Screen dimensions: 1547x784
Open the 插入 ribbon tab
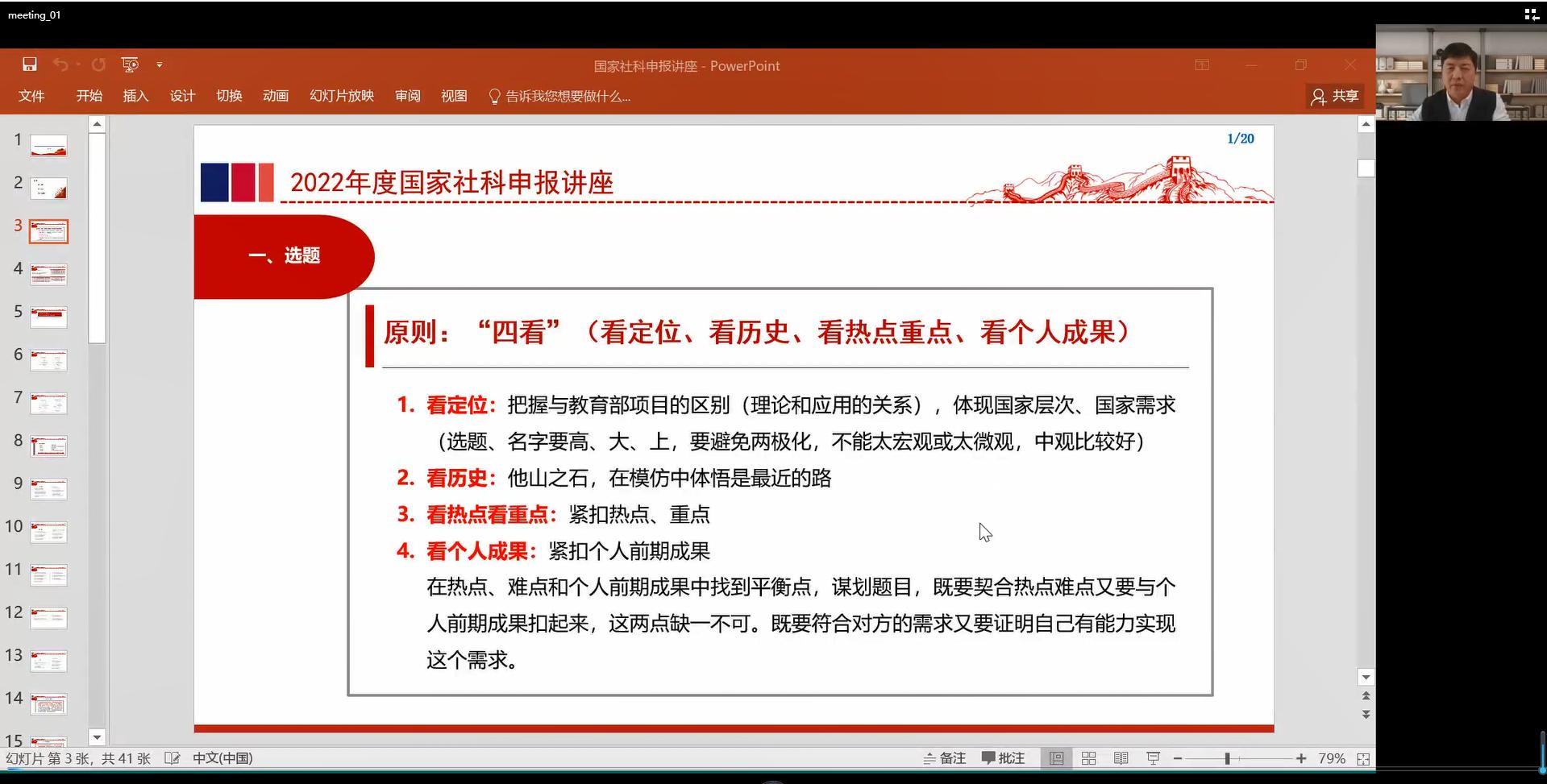(x=135, y=96)
